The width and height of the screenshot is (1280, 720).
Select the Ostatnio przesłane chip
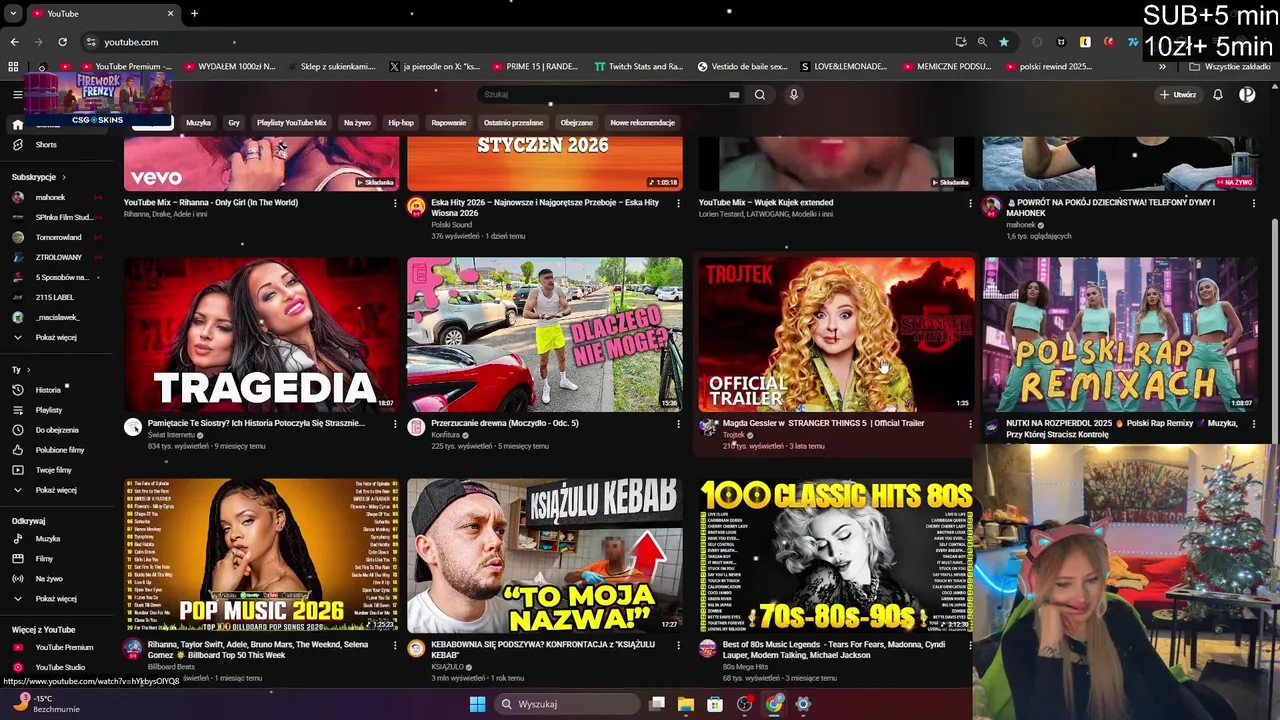click(x=513, y=123)
